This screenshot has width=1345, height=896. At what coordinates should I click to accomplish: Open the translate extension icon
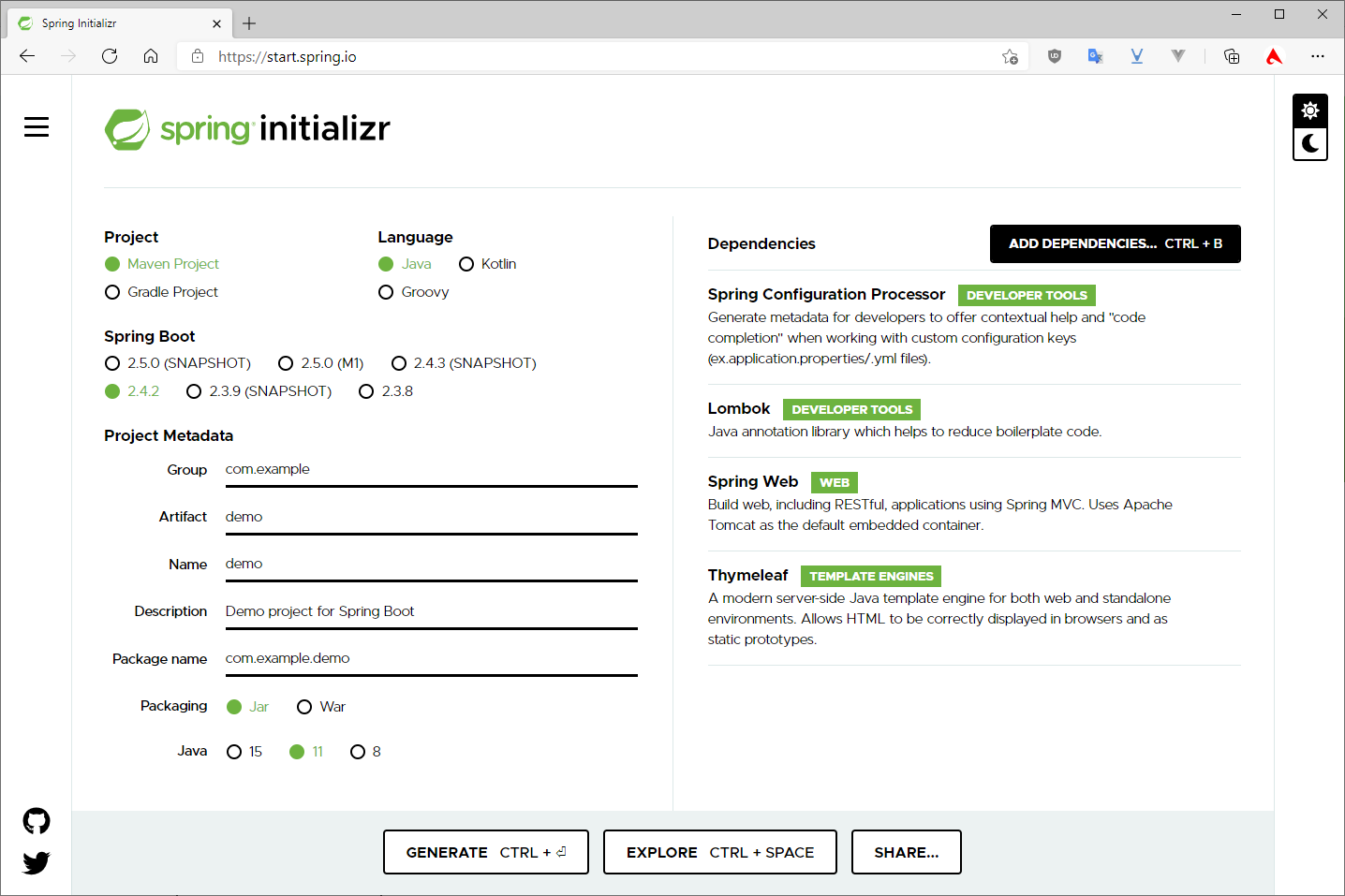[x=1096, y=56]
